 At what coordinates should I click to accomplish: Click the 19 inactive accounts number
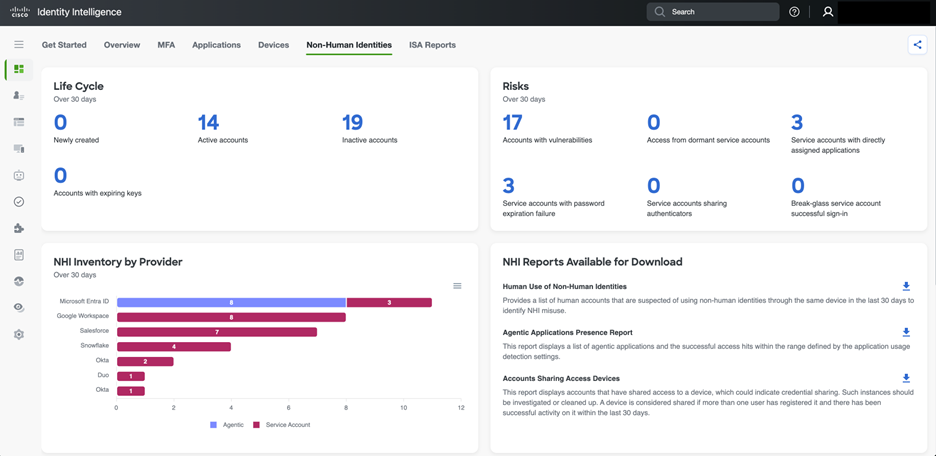coord(352,122)
